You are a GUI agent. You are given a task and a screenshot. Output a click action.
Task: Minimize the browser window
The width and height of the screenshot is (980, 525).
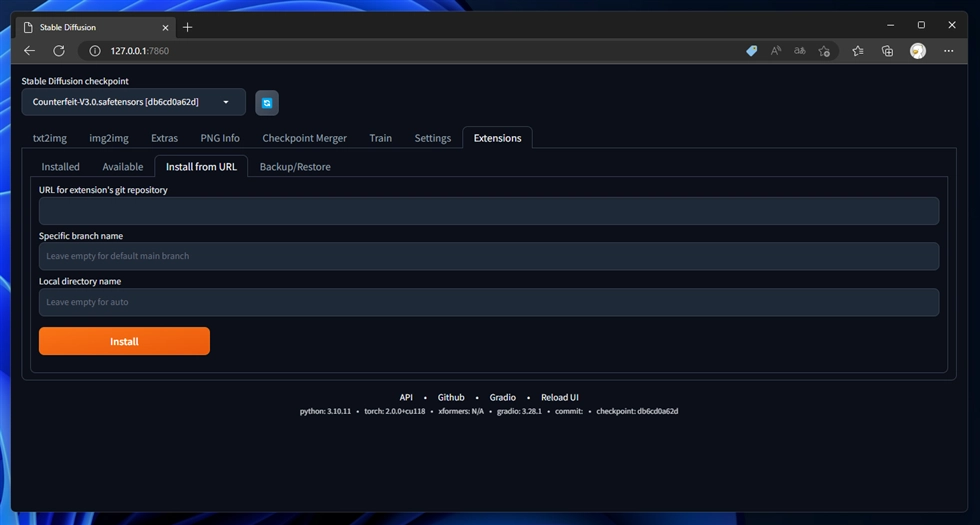point(891,25)
